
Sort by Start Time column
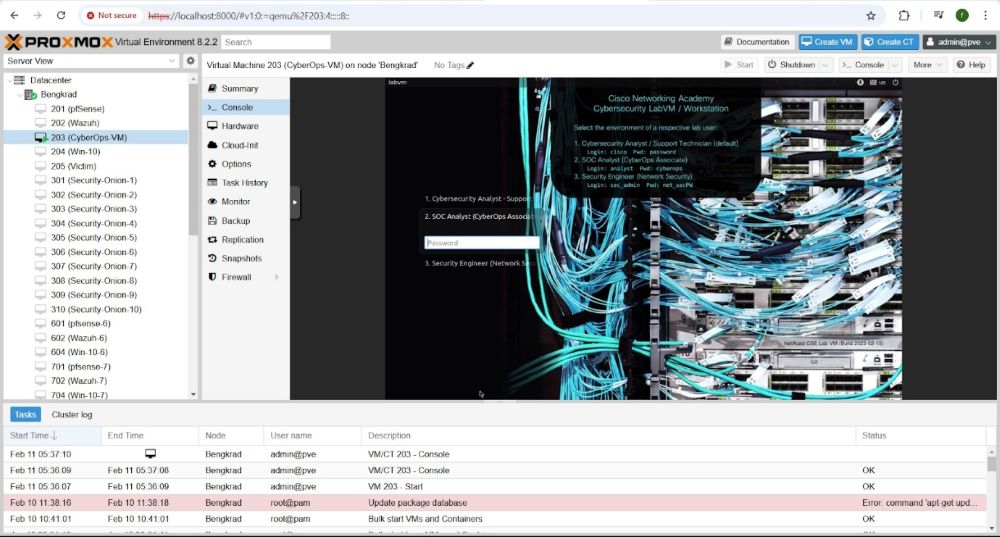coord(52,436)
